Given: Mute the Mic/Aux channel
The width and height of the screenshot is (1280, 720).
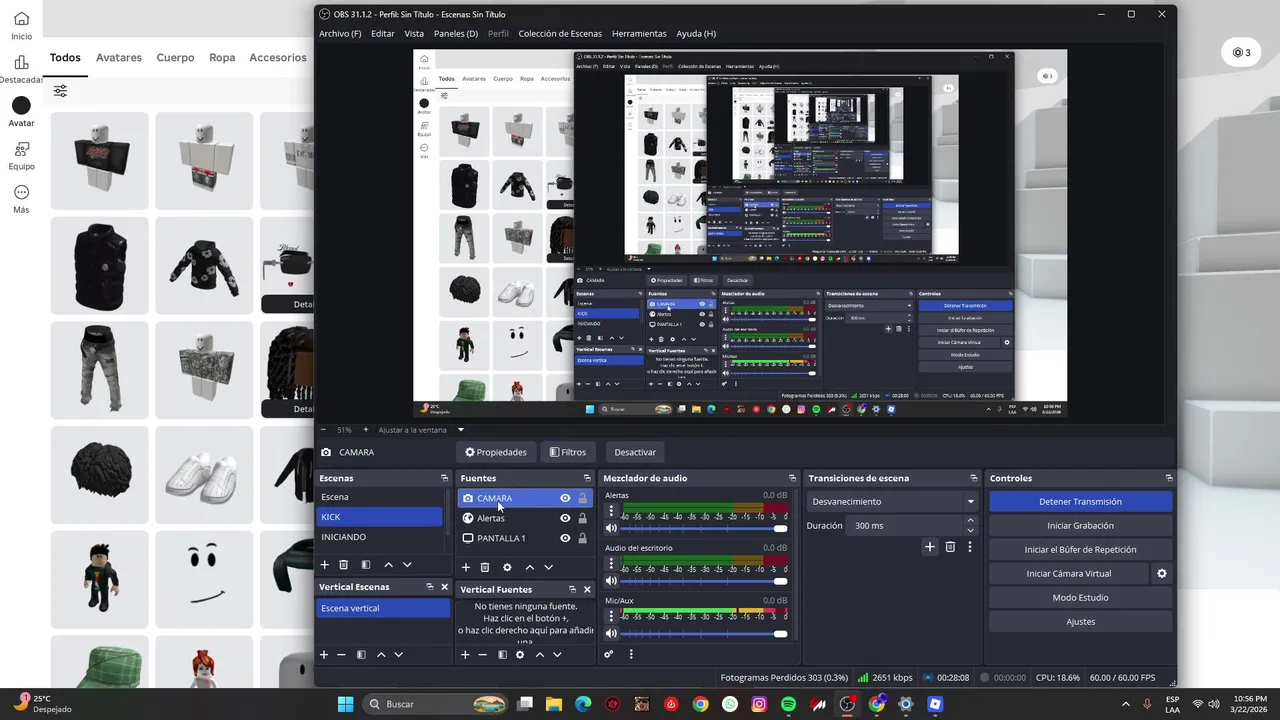Looking at the screenshot, I should pyautogui.click(x=611, y=634).
